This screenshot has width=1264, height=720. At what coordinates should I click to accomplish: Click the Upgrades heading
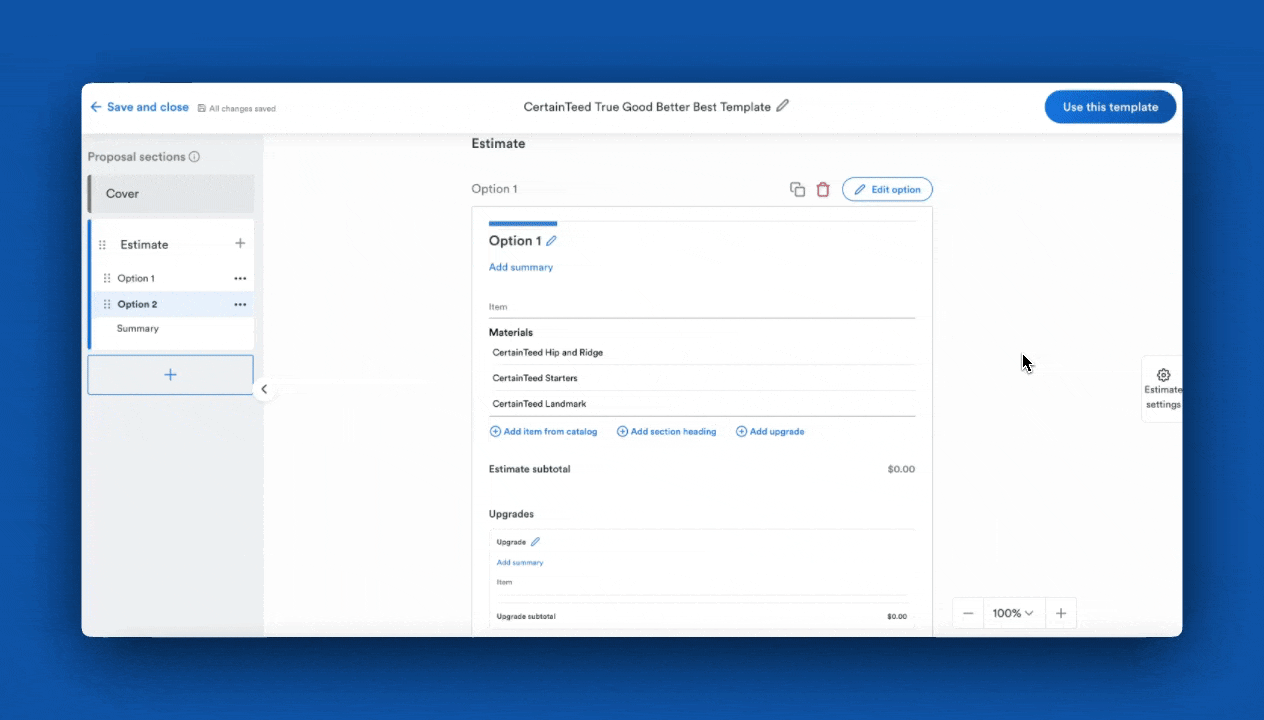click(x=511, y=514)
